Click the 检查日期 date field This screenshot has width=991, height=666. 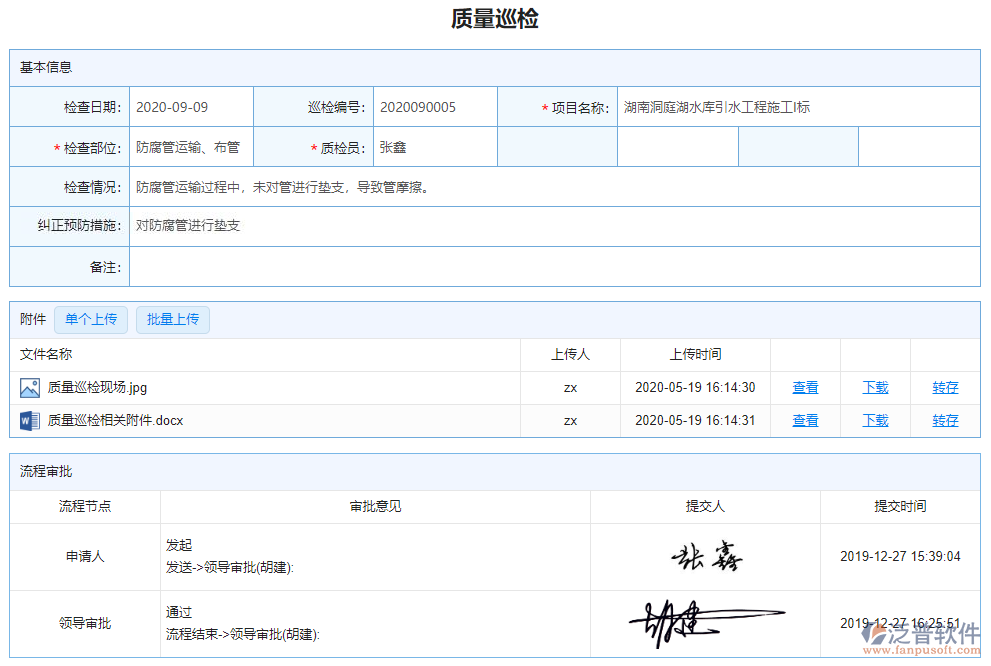pos(190,106)
